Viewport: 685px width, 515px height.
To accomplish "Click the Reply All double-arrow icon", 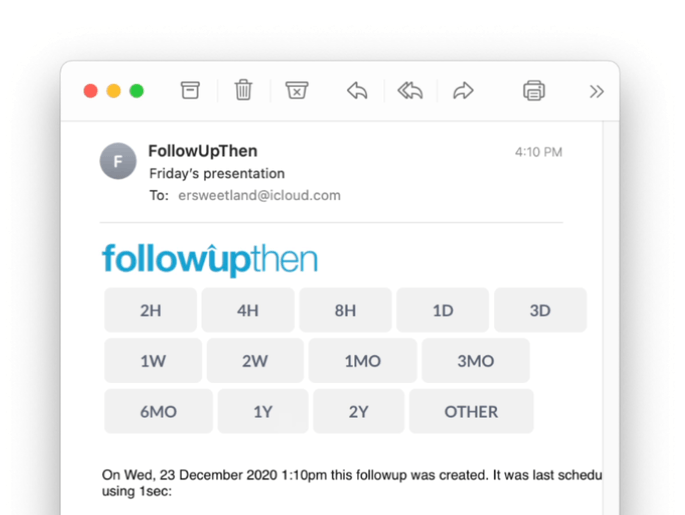I will click(410, 91).
